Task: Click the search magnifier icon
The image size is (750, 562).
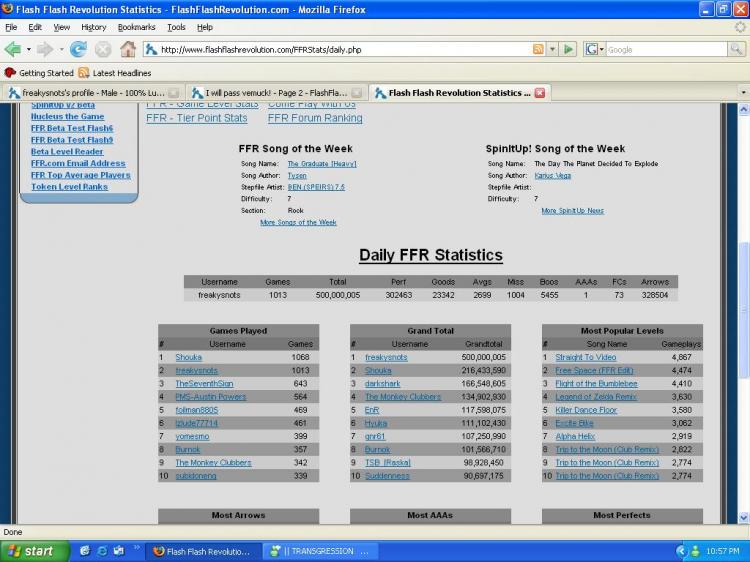Action: (736, 49)
